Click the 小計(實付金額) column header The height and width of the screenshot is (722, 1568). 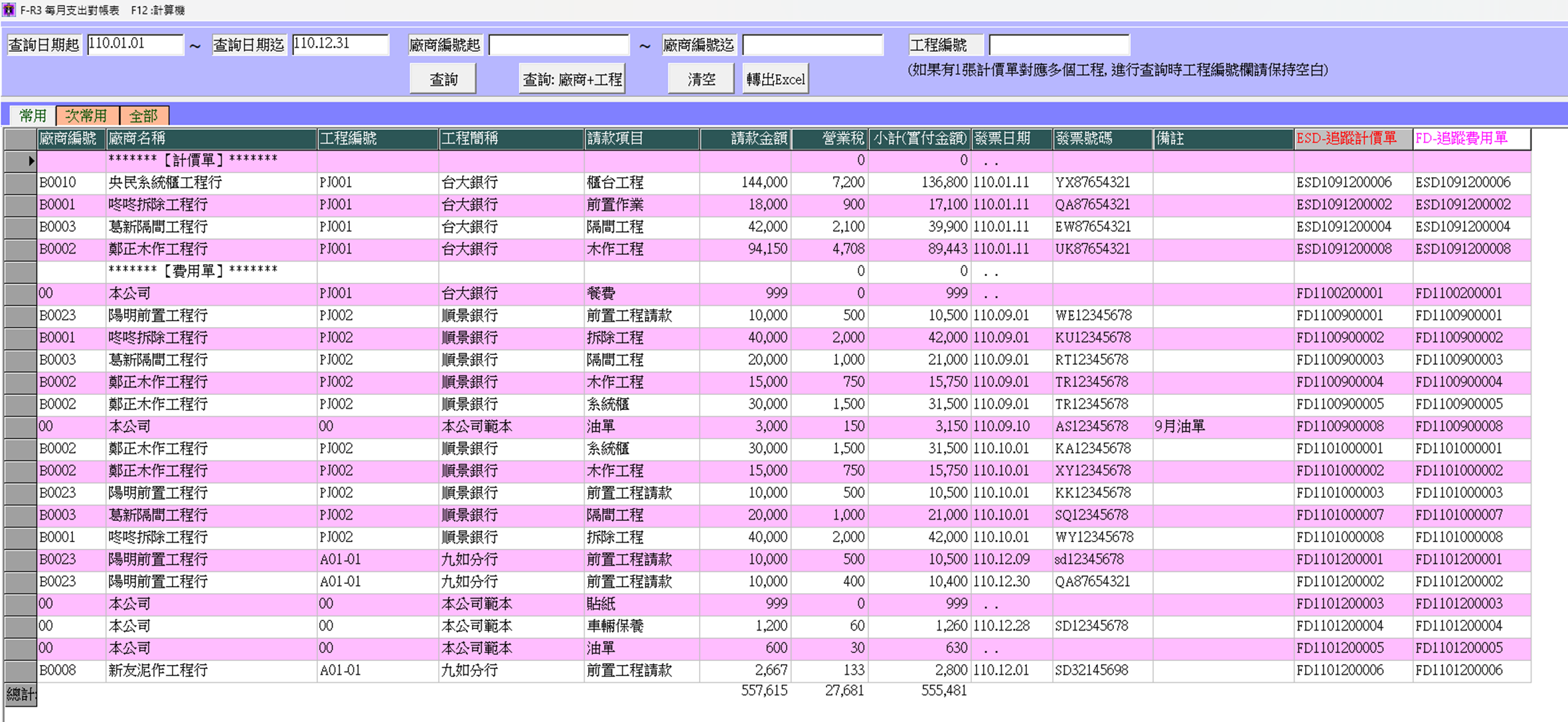point(920,139)
